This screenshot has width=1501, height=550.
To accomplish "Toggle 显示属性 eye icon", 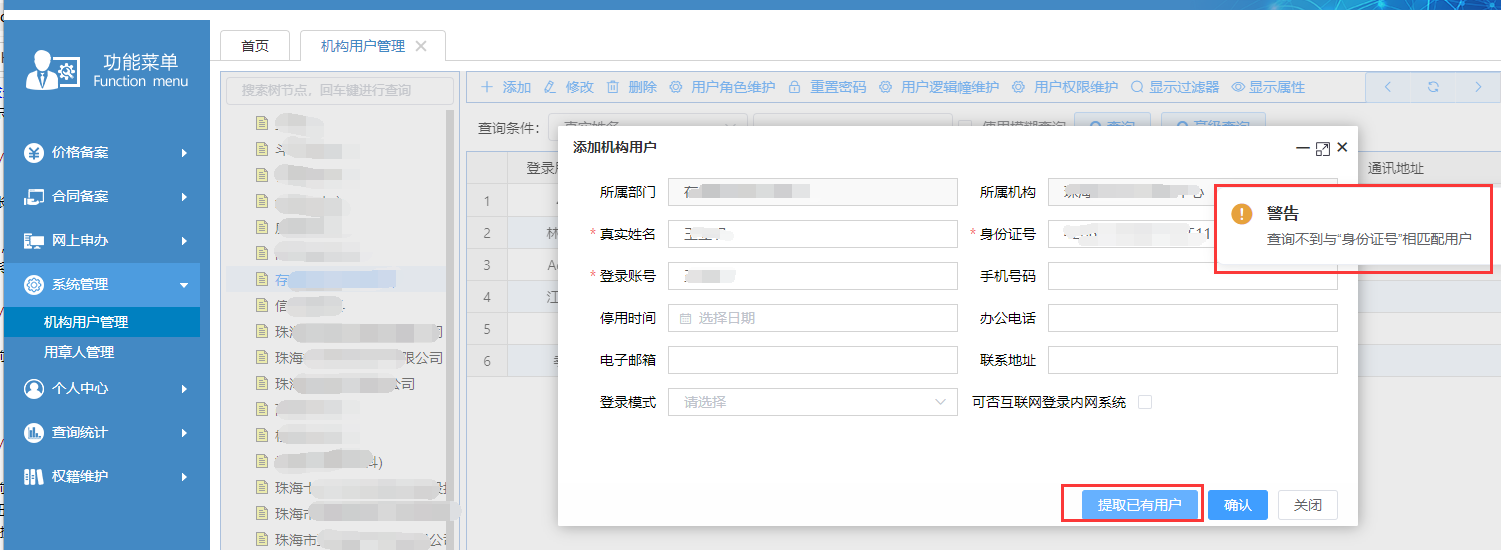I will (1238, 87).
